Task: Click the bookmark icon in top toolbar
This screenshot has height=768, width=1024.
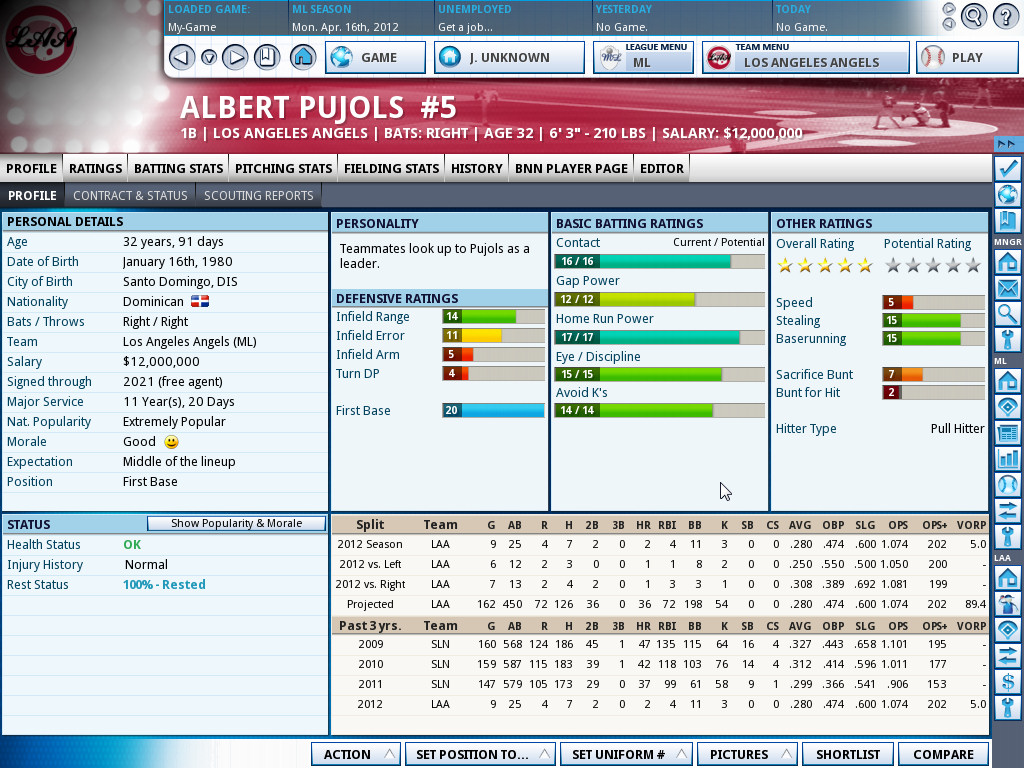Action: 267,58
